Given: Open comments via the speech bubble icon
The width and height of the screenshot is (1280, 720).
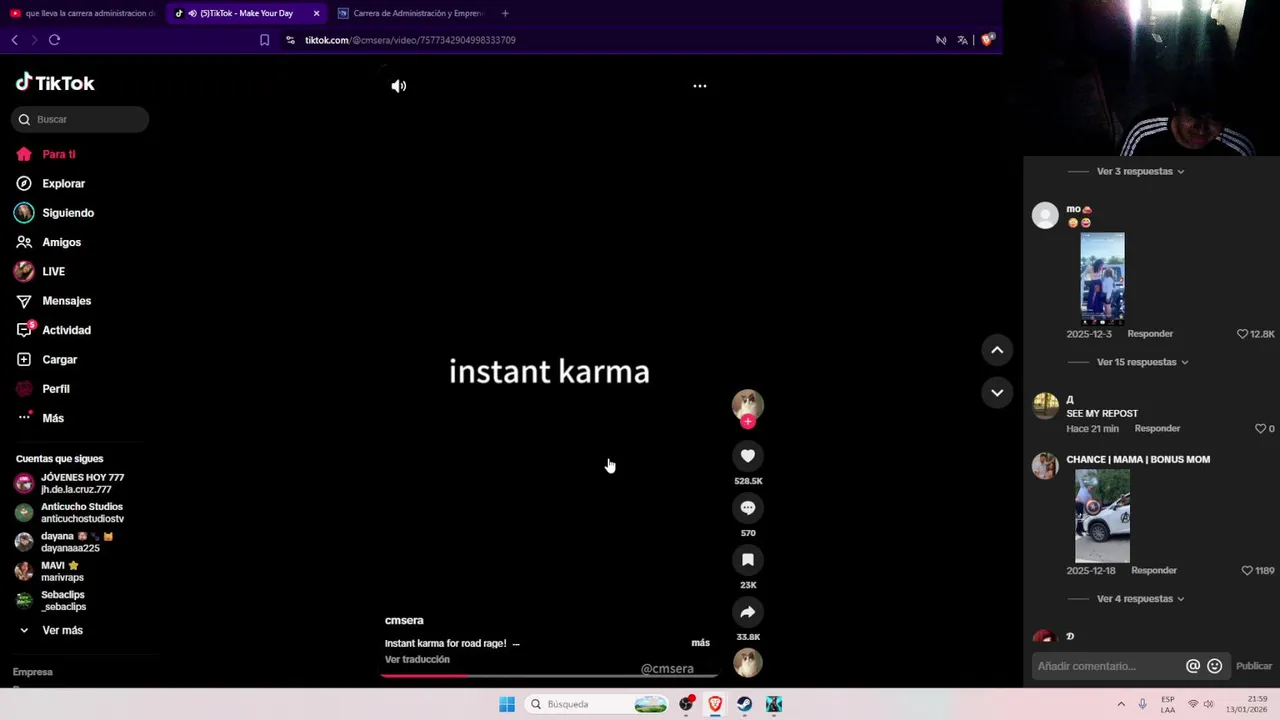Looking at the screenshot, I should tap(748, 508).
